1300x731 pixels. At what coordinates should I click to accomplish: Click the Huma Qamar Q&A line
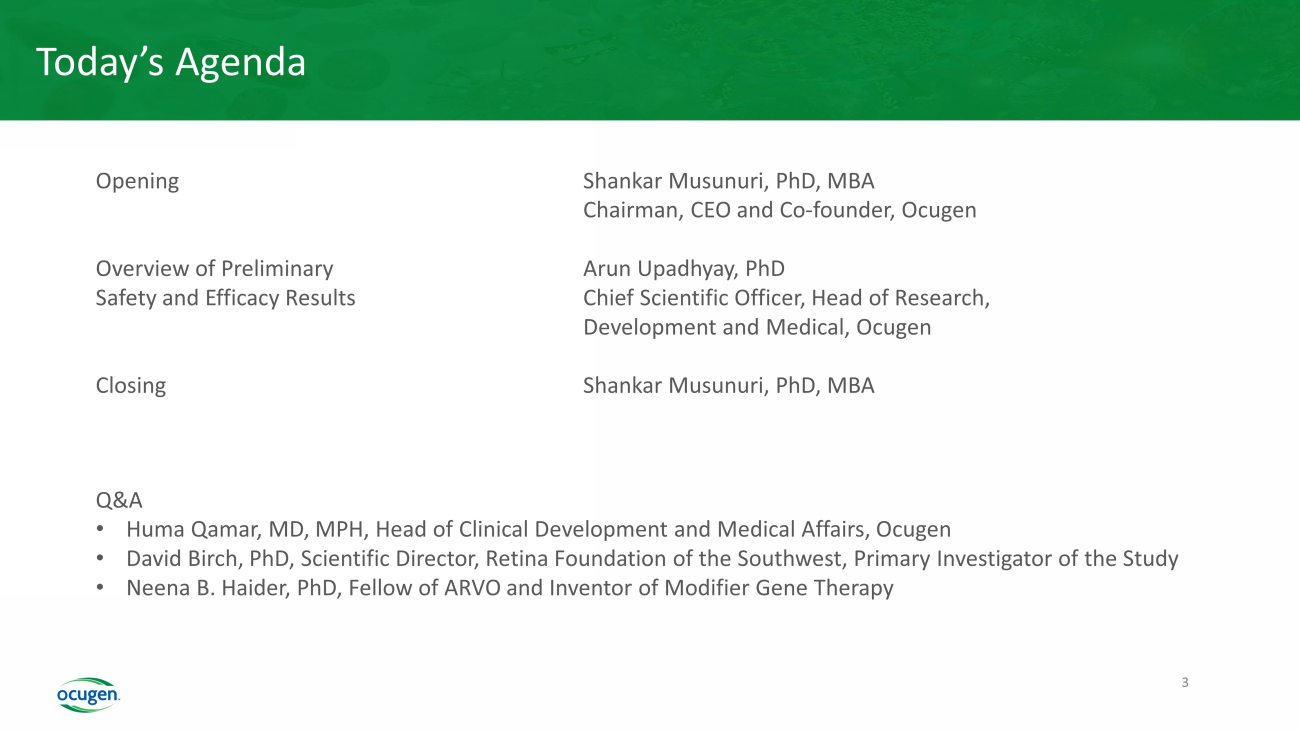coord(538,529)
